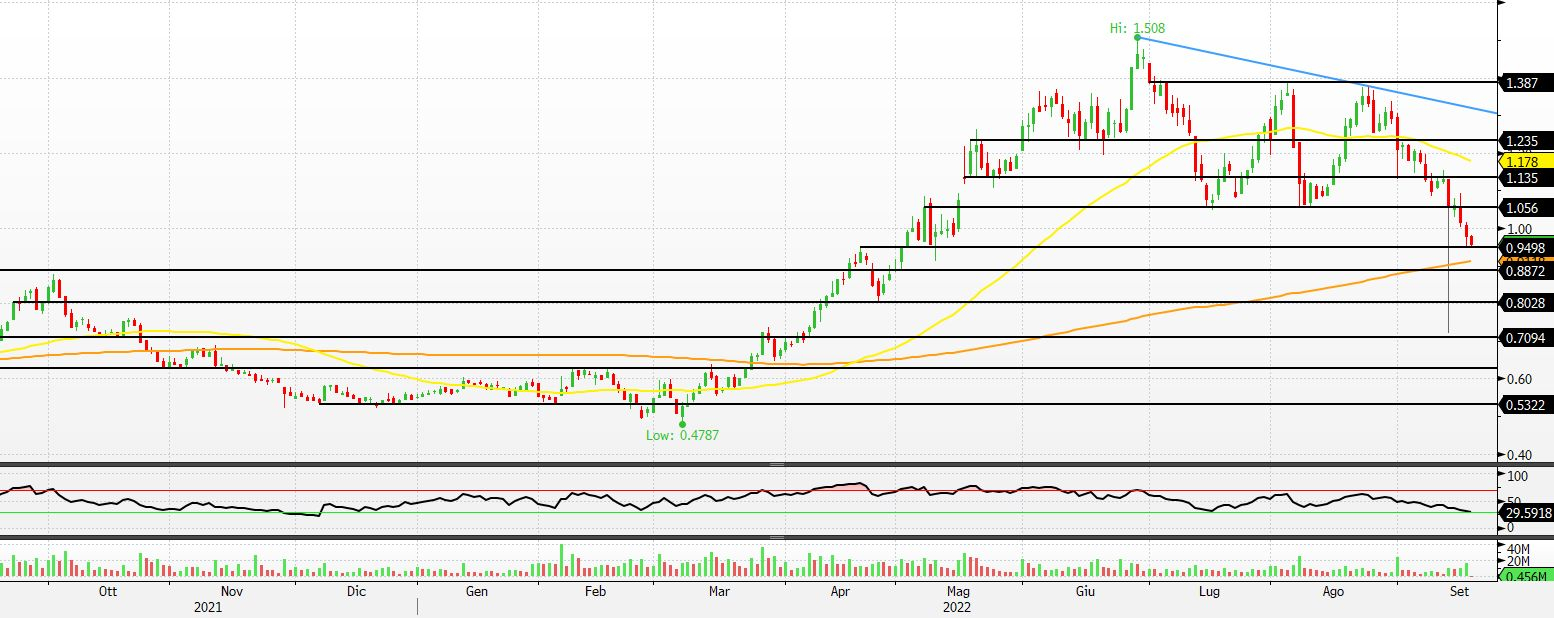Click the Feb month label
This screenshot has width=1554, height=618.
pyautogui.click(x=595, y=591)
